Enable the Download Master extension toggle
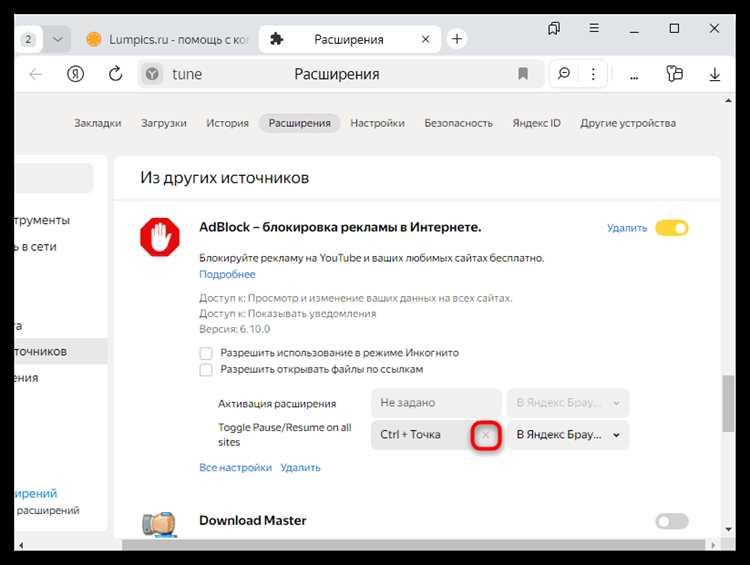This screenshot has width=750, height=565. coord(672,521)
